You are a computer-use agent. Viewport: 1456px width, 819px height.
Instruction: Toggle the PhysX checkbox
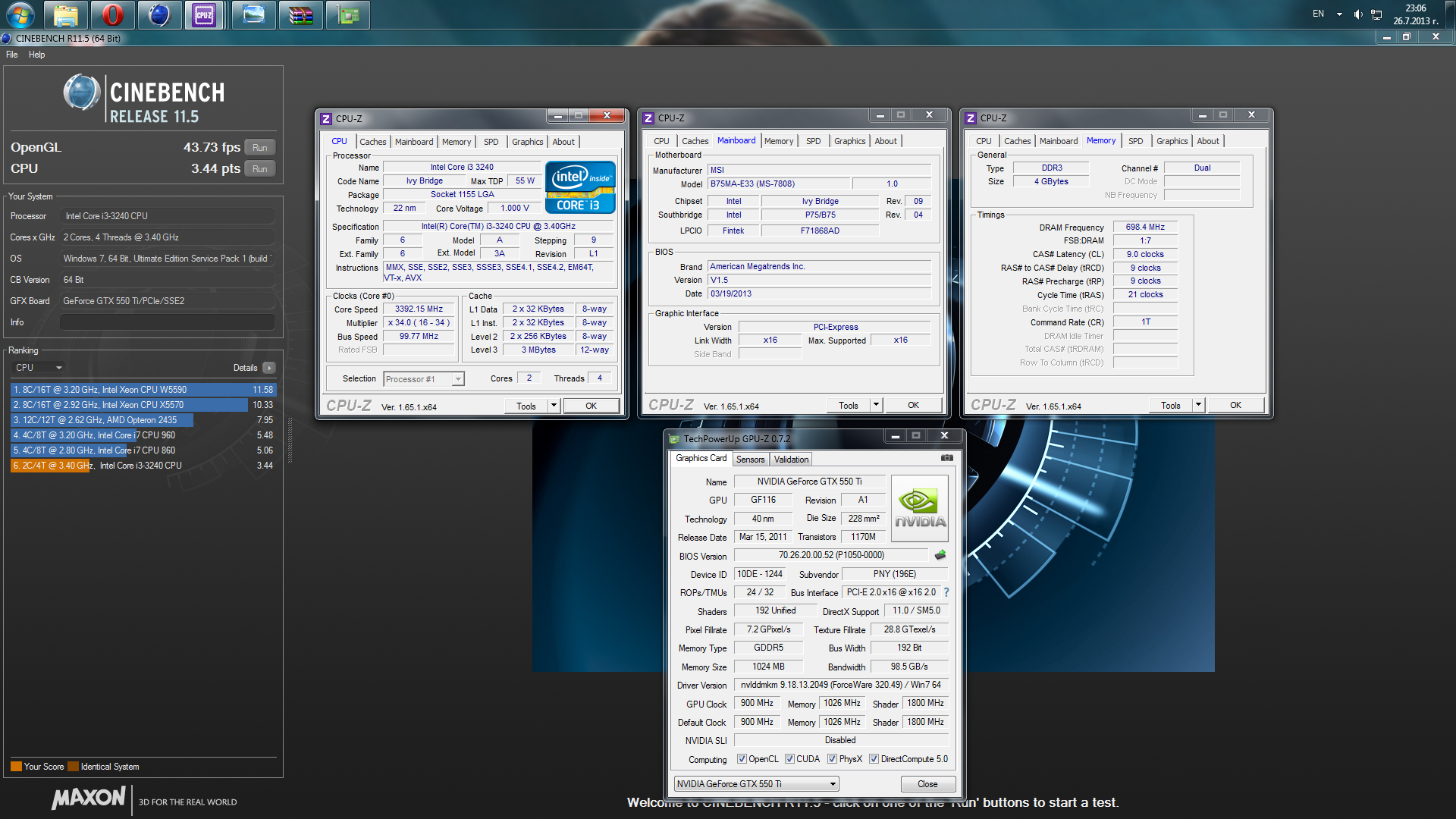[x=832, y=759]
